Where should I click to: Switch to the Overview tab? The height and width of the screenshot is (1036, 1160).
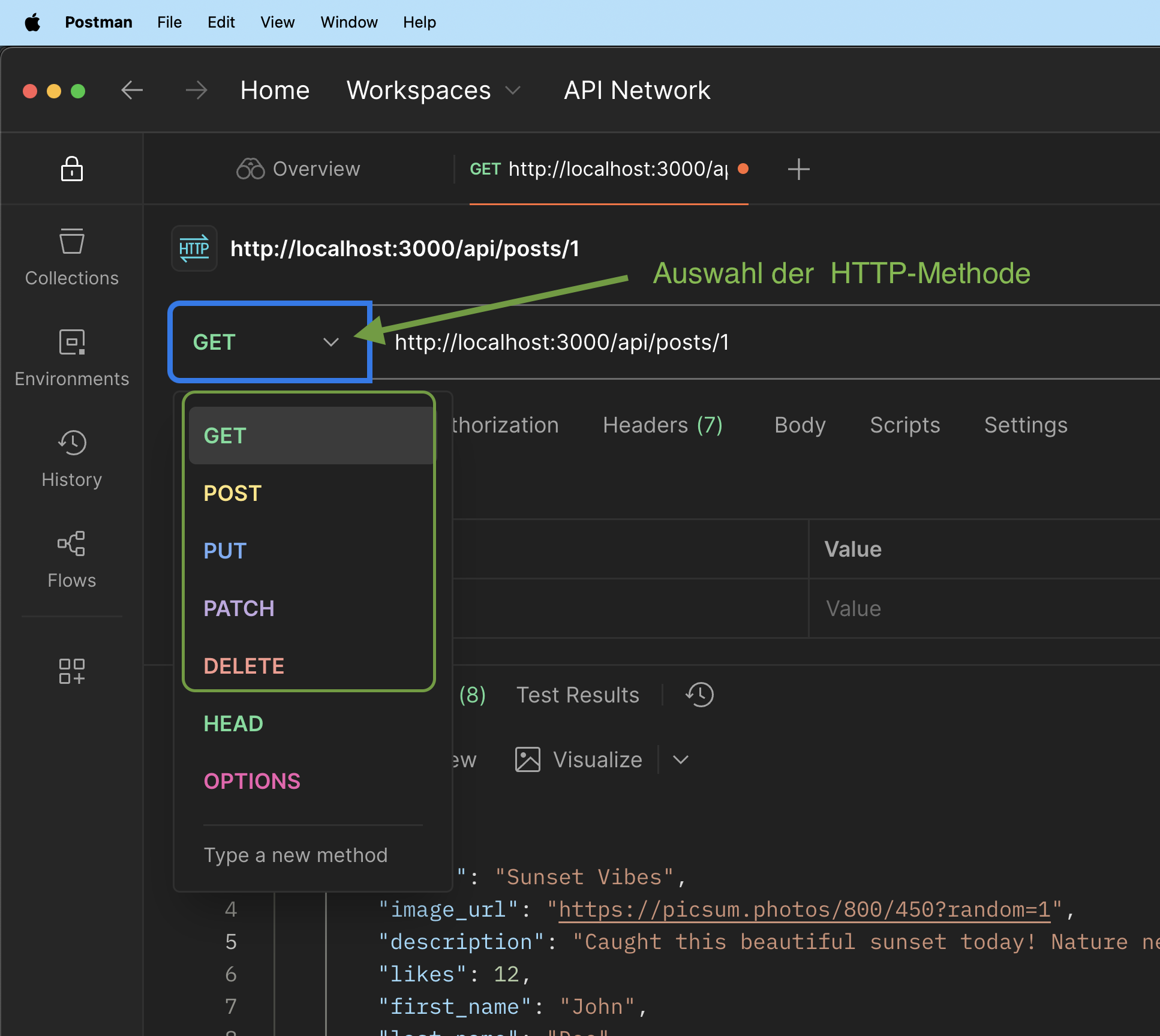299,169
